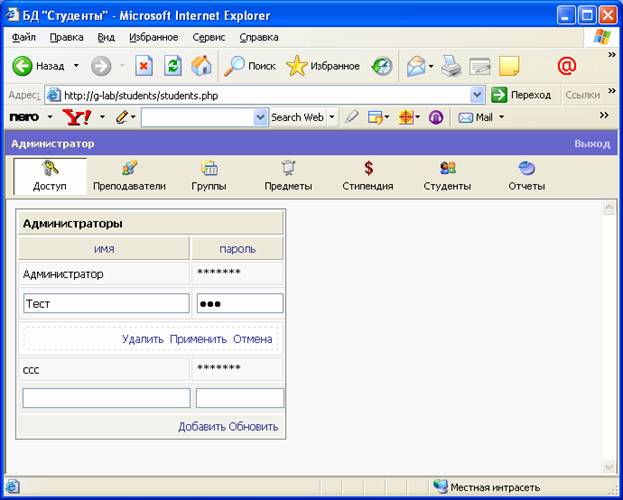Image resolution: width=623 pixels, height=500 pixels.
Task: Switch to the Преподаватели tab
Action: (x=129, y=176)
